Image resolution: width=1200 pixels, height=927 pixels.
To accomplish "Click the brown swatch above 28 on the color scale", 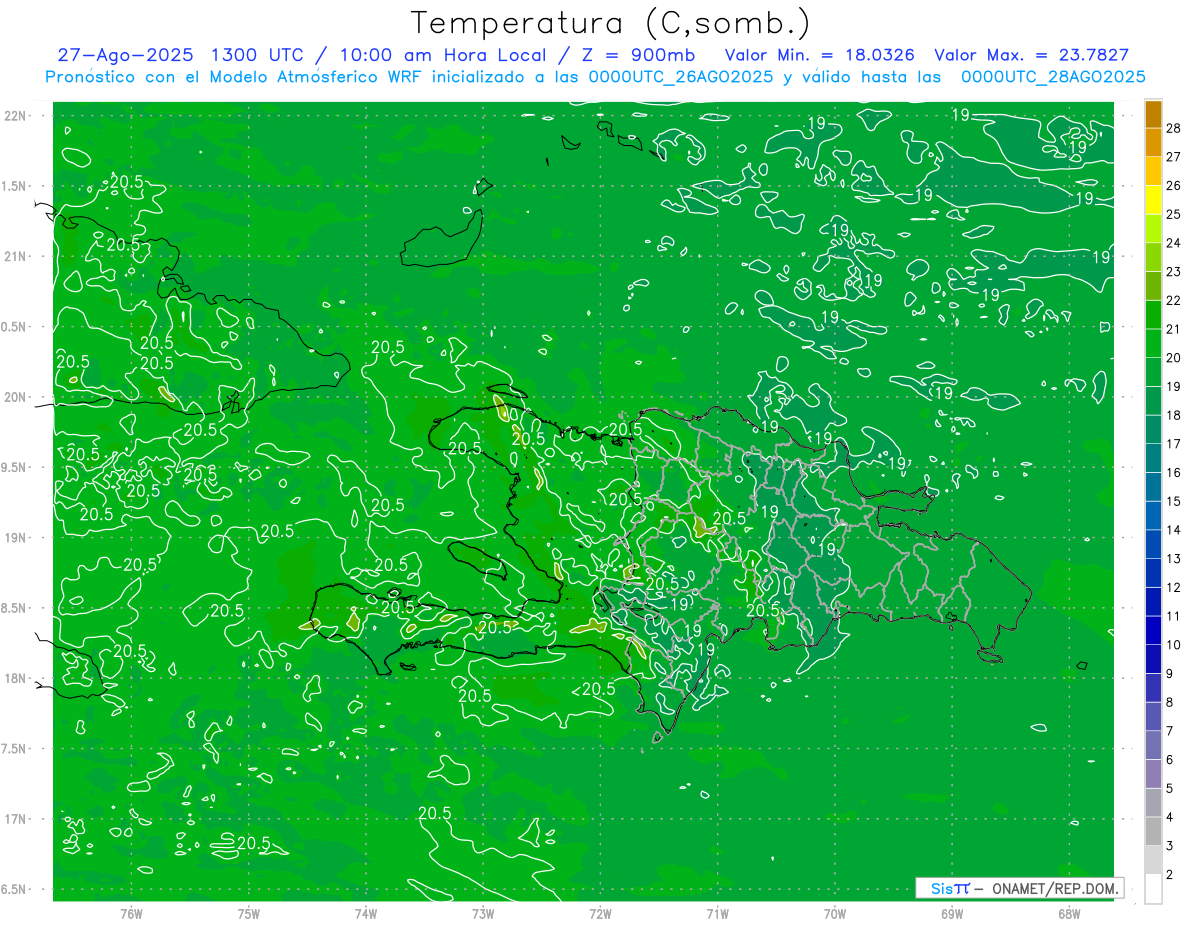I will (1154, 113).
